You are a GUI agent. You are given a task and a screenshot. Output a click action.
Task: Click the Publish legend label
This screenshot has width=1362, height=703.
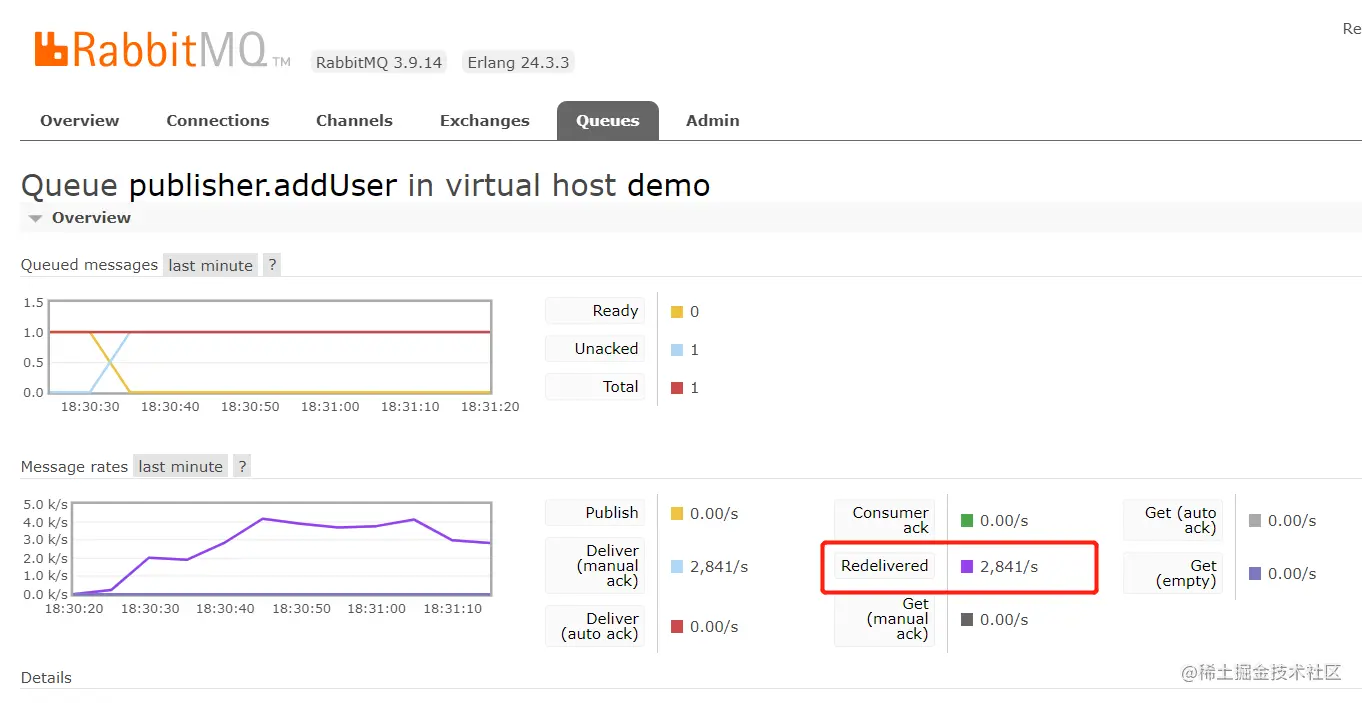point(595,513)
